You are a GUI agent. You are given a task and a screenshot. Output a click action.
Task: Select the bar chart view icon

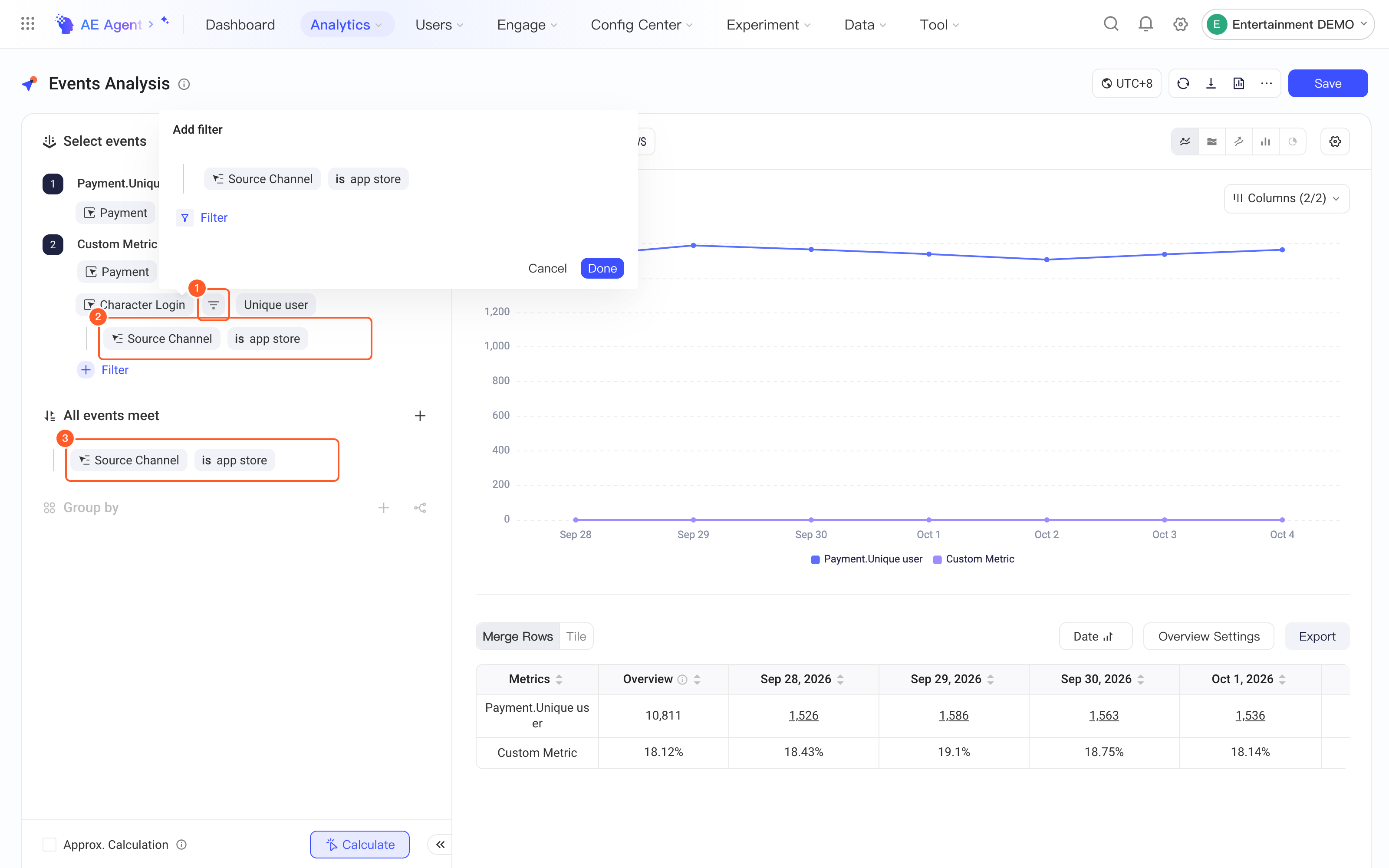click(1266, 142)
